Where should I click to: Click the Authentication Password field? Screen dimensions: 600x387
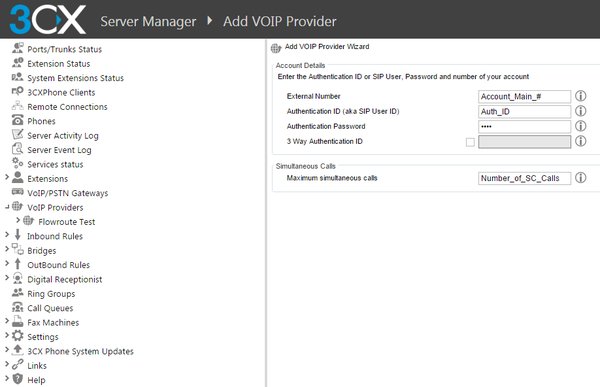(x=524, y=126)
